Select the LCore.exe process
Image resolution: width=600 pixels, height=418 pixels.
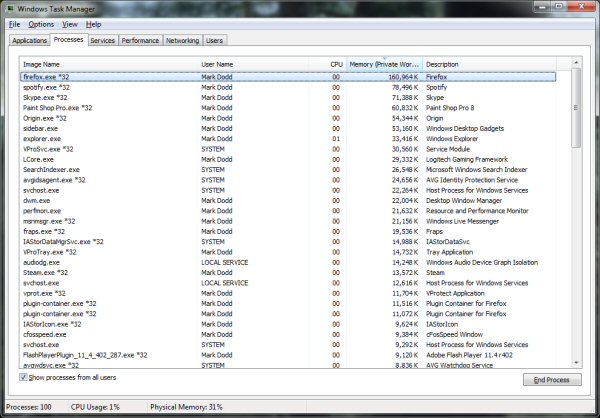click(288, 159)
